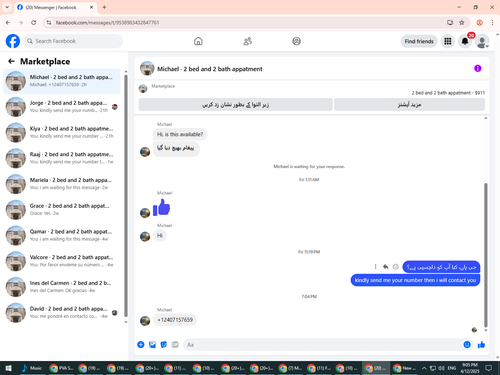
Task: Open the grid Menu icon
Action: click(x=448, y=41)
